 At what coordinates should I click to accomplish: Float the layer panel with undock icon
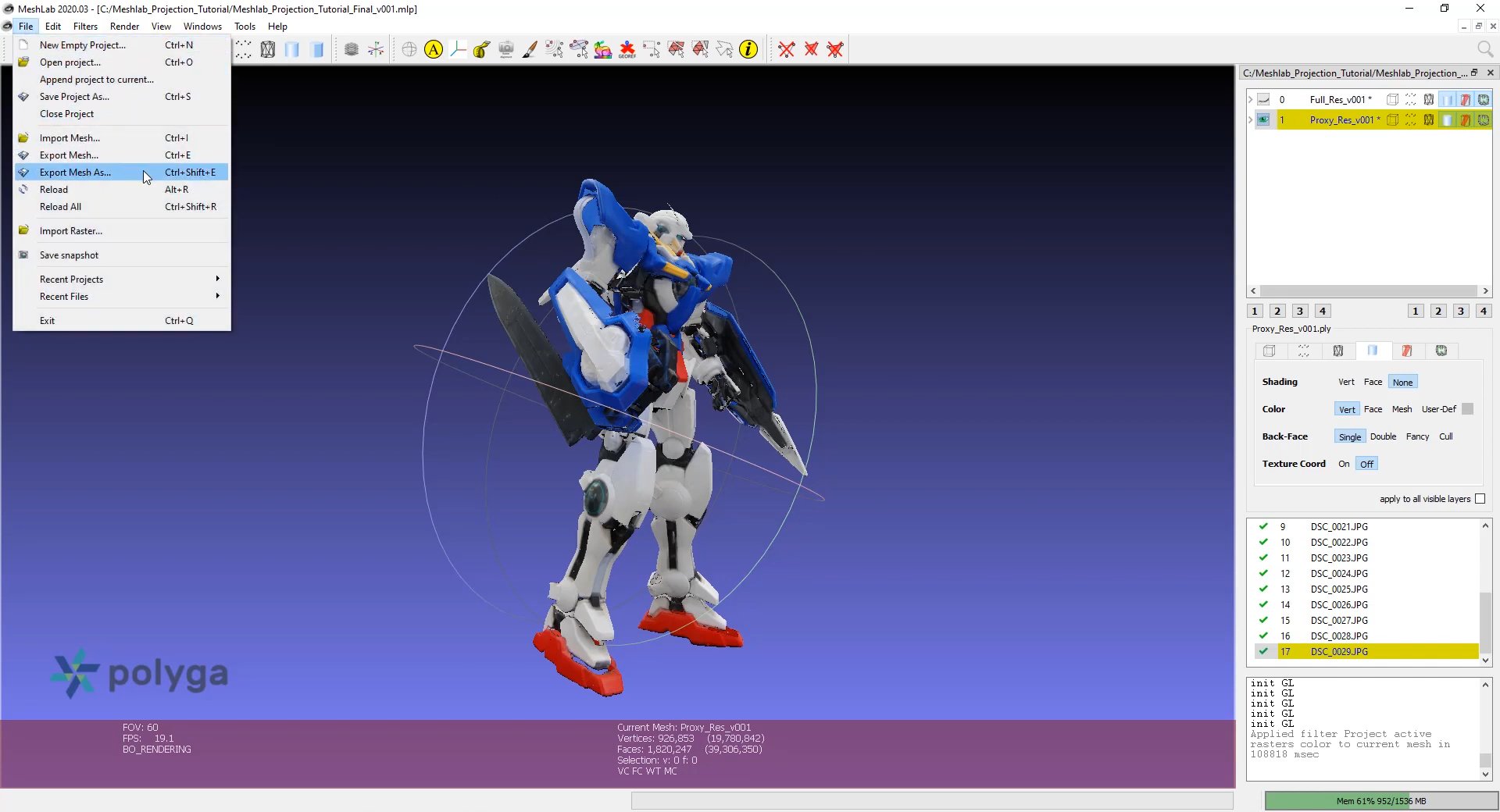click(1475, 73)
